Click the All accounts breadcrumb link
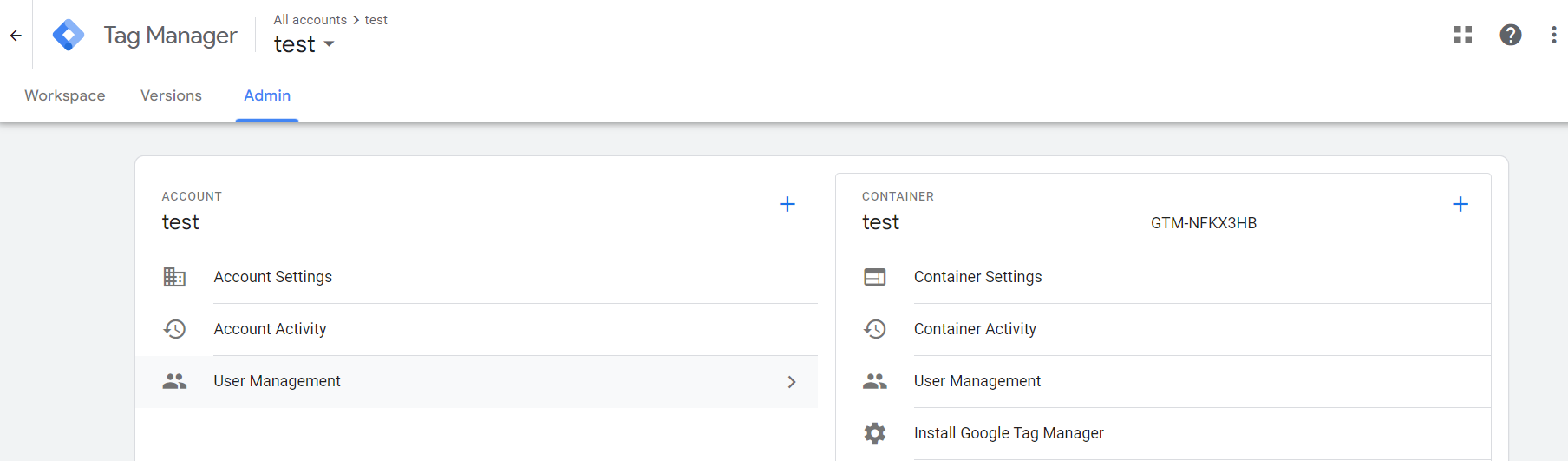Viewport: 1568px width, 461px height. click(x=310, y=20)
